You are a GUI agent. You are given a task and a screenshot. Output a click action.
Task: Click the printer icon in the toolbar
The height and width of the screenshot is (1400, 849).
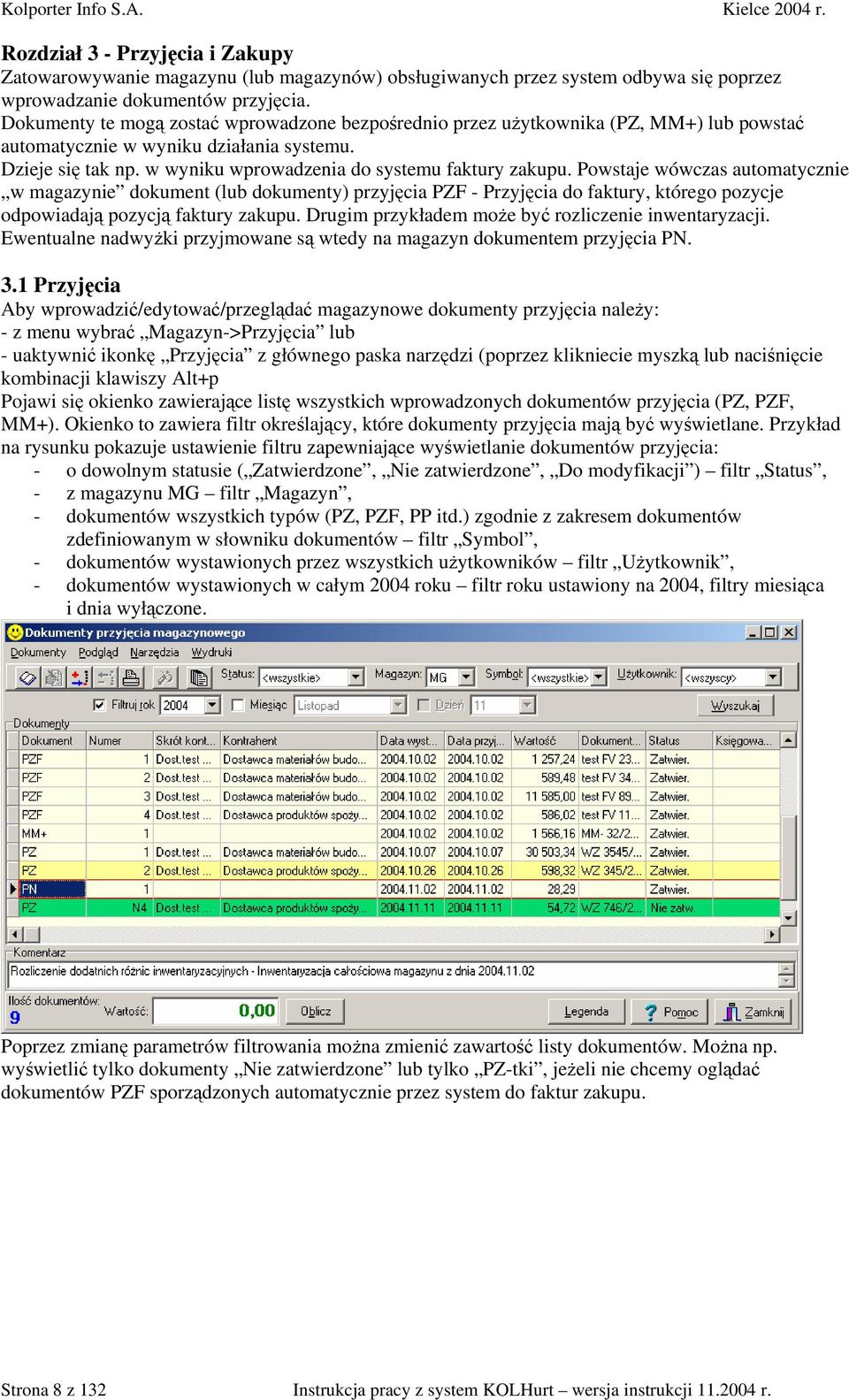click(x=131, y=677)
